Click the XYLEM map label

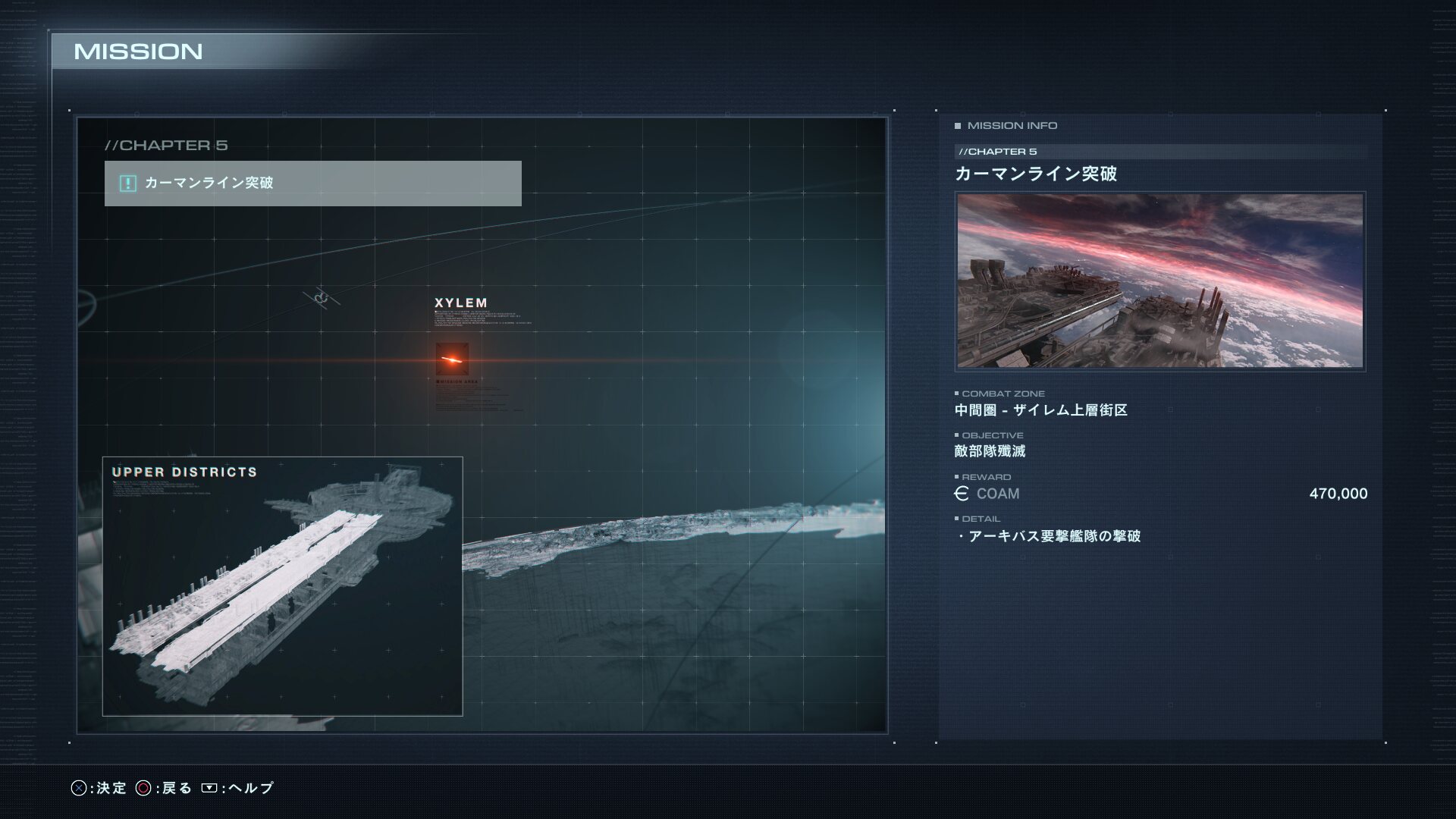pos(460,303)
